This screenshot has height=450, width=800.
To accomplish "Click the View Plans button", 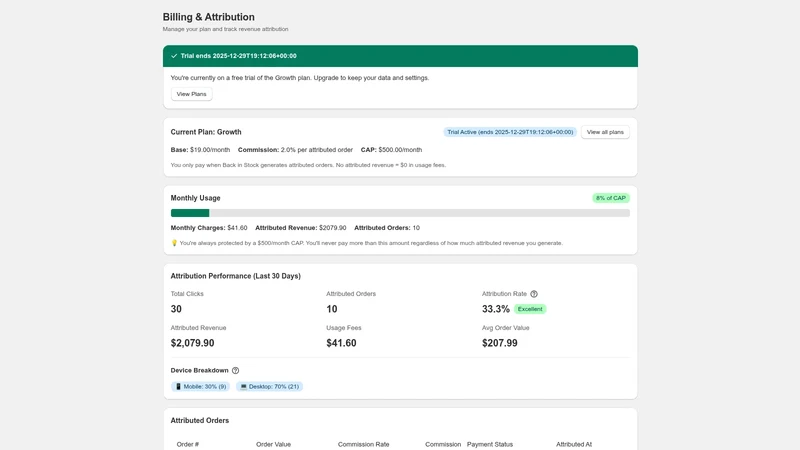I will 191,94.
